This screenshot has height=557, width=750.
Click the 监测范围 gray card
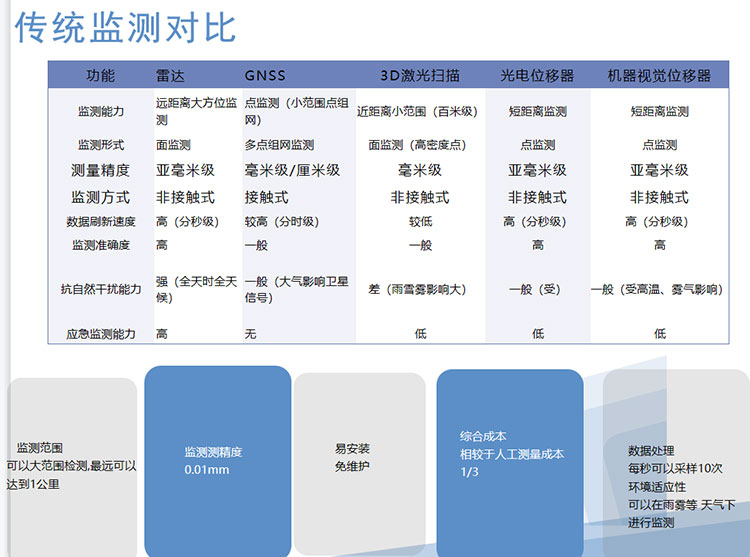[70, 466]
